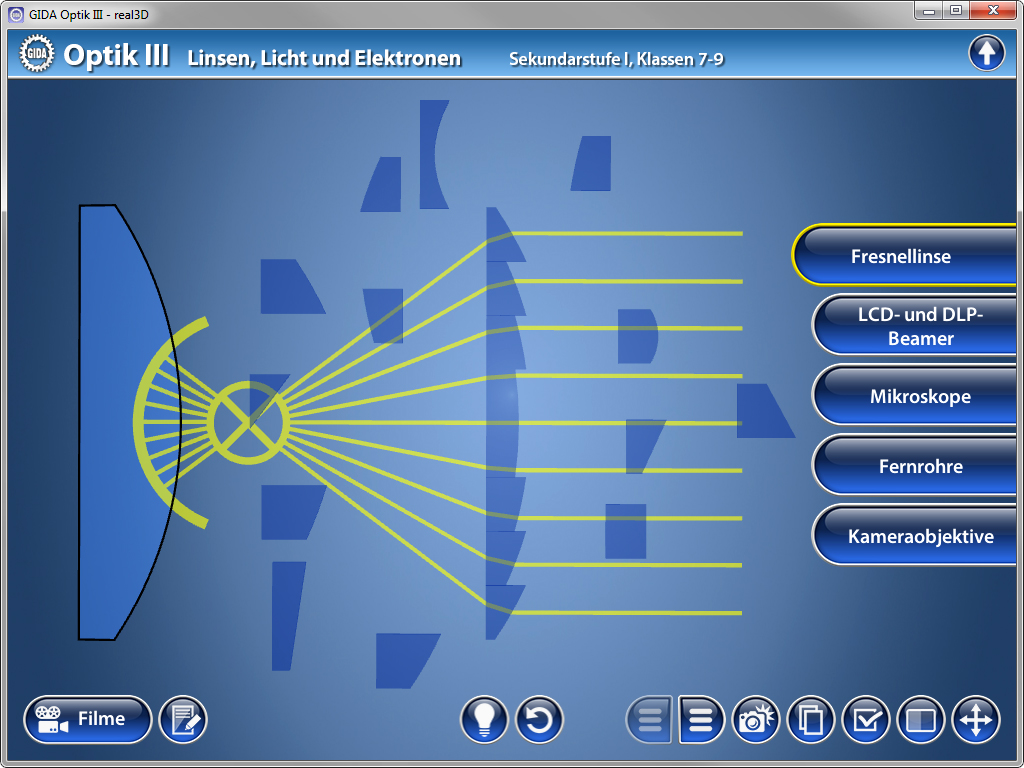This screenshot has height=768, width=1024.
Task: Toggle the split-screen panel view icon
Action: pos(920,719)
